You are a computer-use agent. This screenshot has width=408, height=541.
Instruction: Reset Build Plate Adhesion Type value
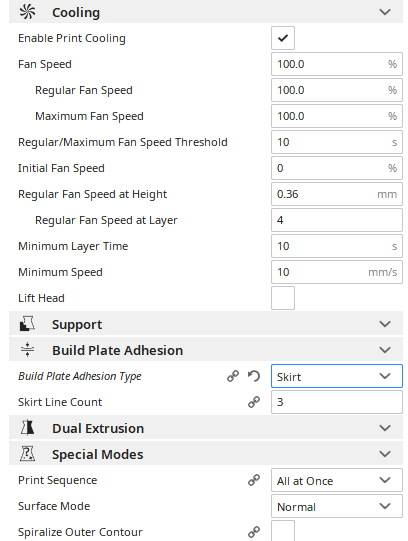pyautogui.click(x=254, y=376)
